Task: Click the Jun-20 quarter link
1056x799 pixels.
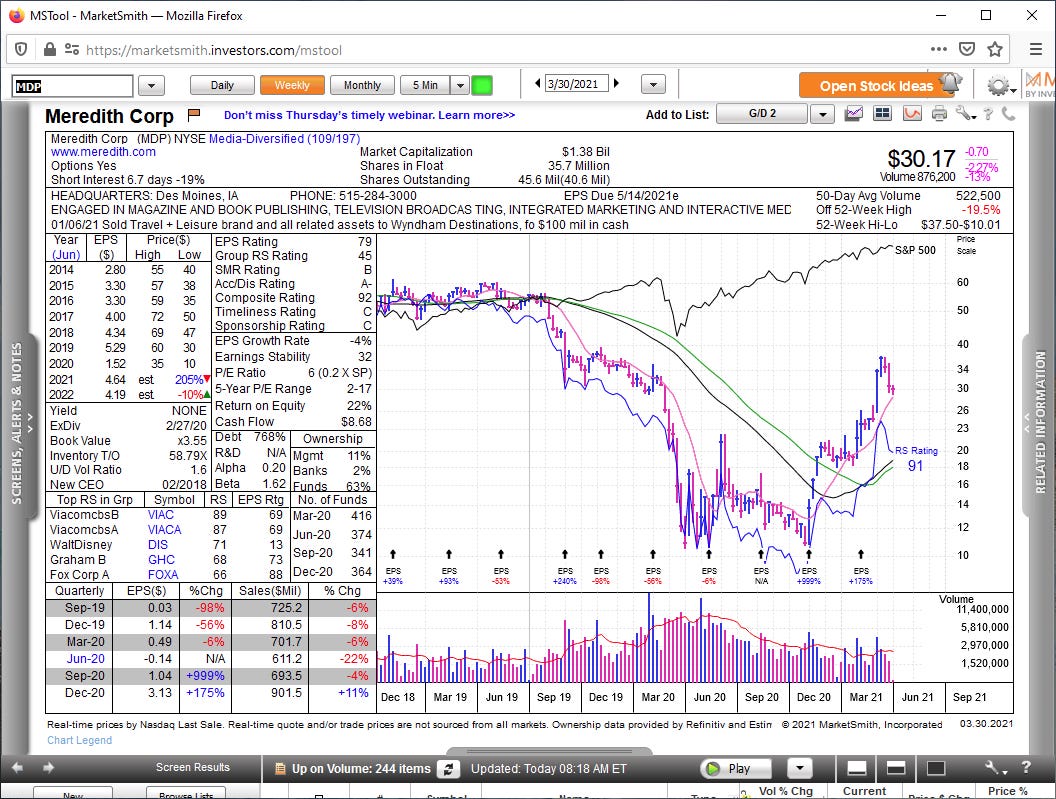Action: pos(85,659)
